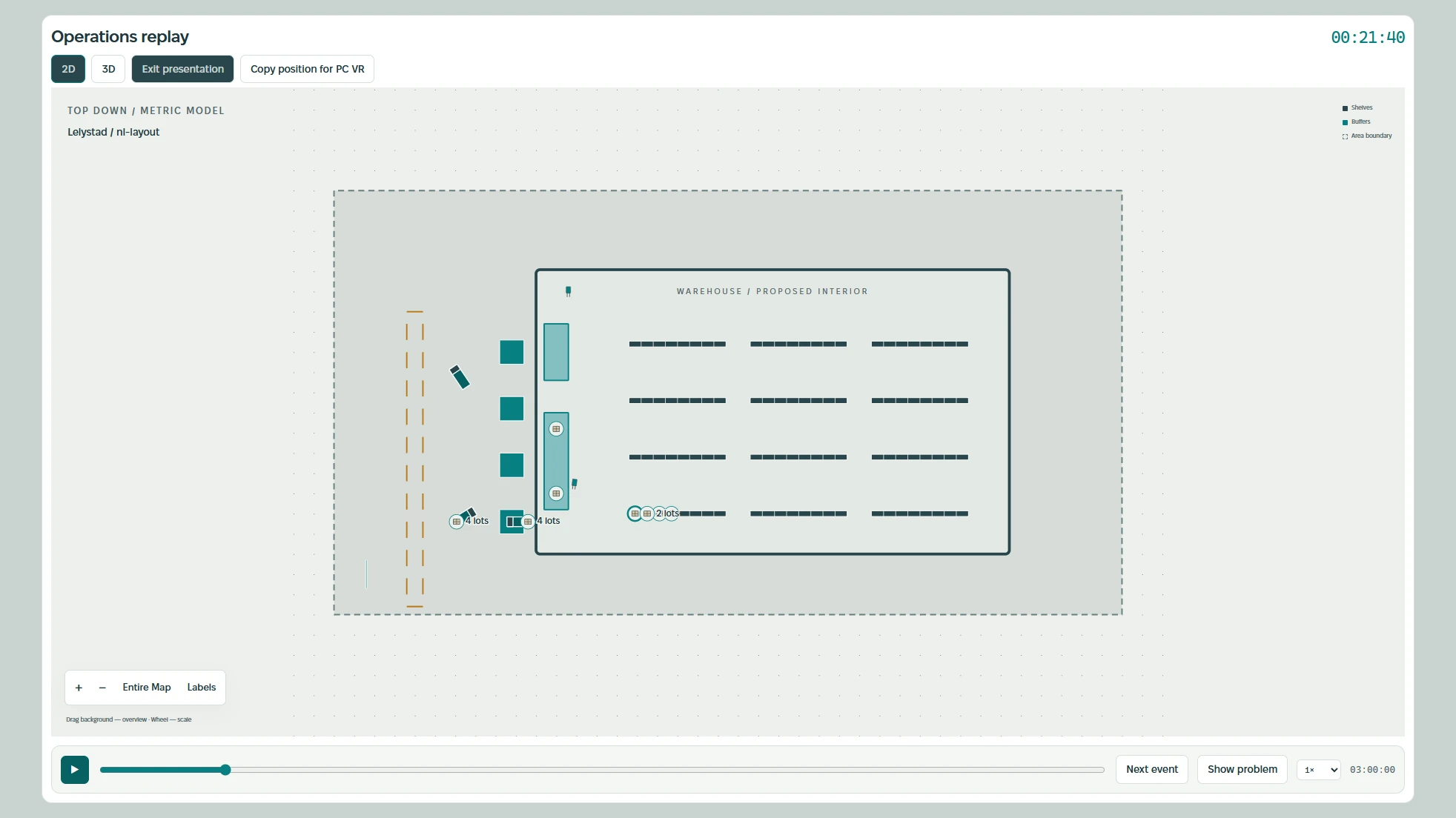Image resolution: width=1456 pixels, height=818 pixels.
Task: Click Copy position for PC VR
Action: tap(307, 69)
